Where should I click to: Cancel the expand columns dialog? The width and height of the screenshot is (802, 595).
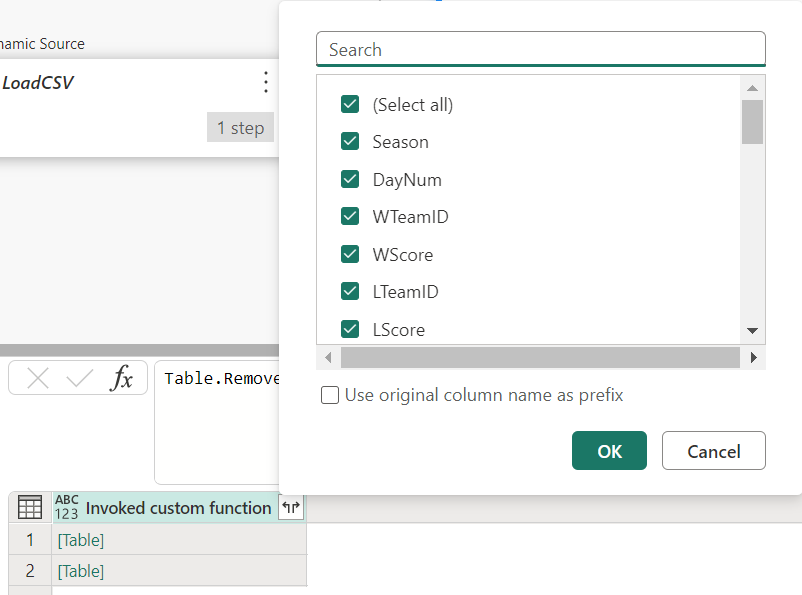[x=713, y=450]
